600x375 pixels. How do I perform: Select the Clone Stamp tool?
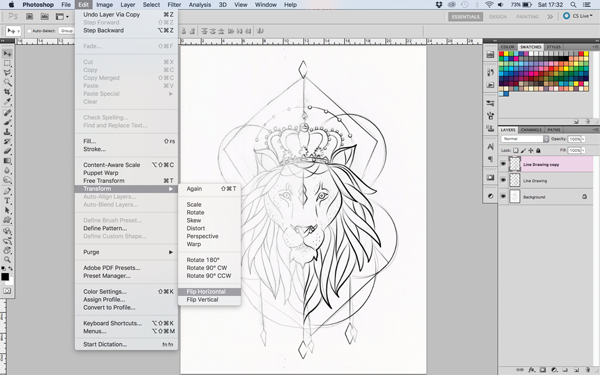pos(7,132)
